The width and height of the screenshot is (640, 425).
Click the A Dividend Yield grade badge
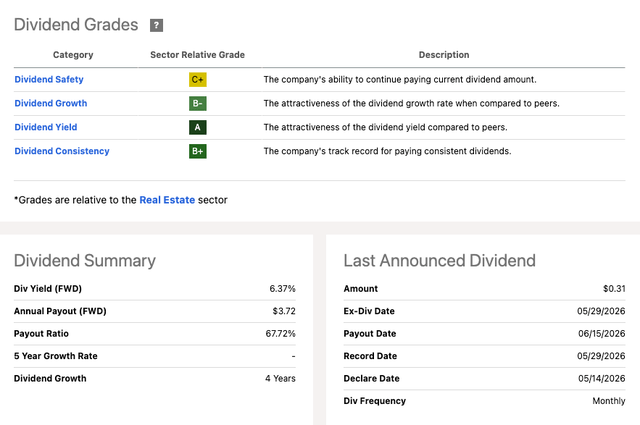pyautogui.click(x=198, y=127)
